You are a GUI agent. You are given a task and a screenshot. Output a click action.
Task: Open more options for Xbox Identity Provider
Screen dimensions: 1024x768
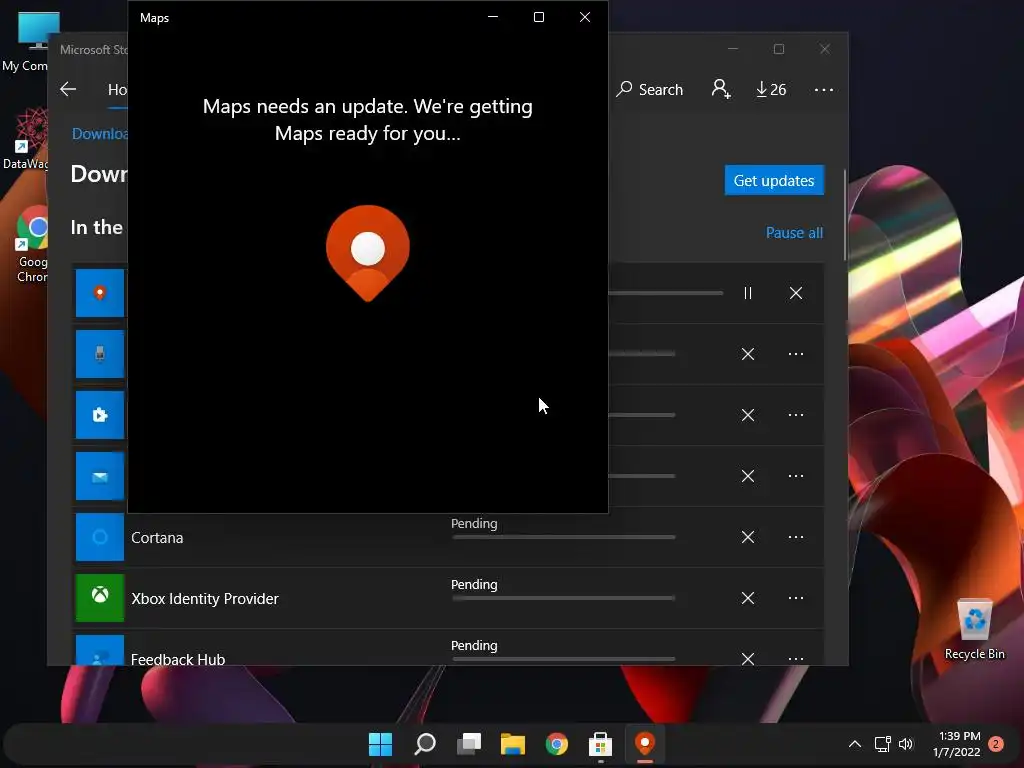pyautogui.click(x=795, y=598)
